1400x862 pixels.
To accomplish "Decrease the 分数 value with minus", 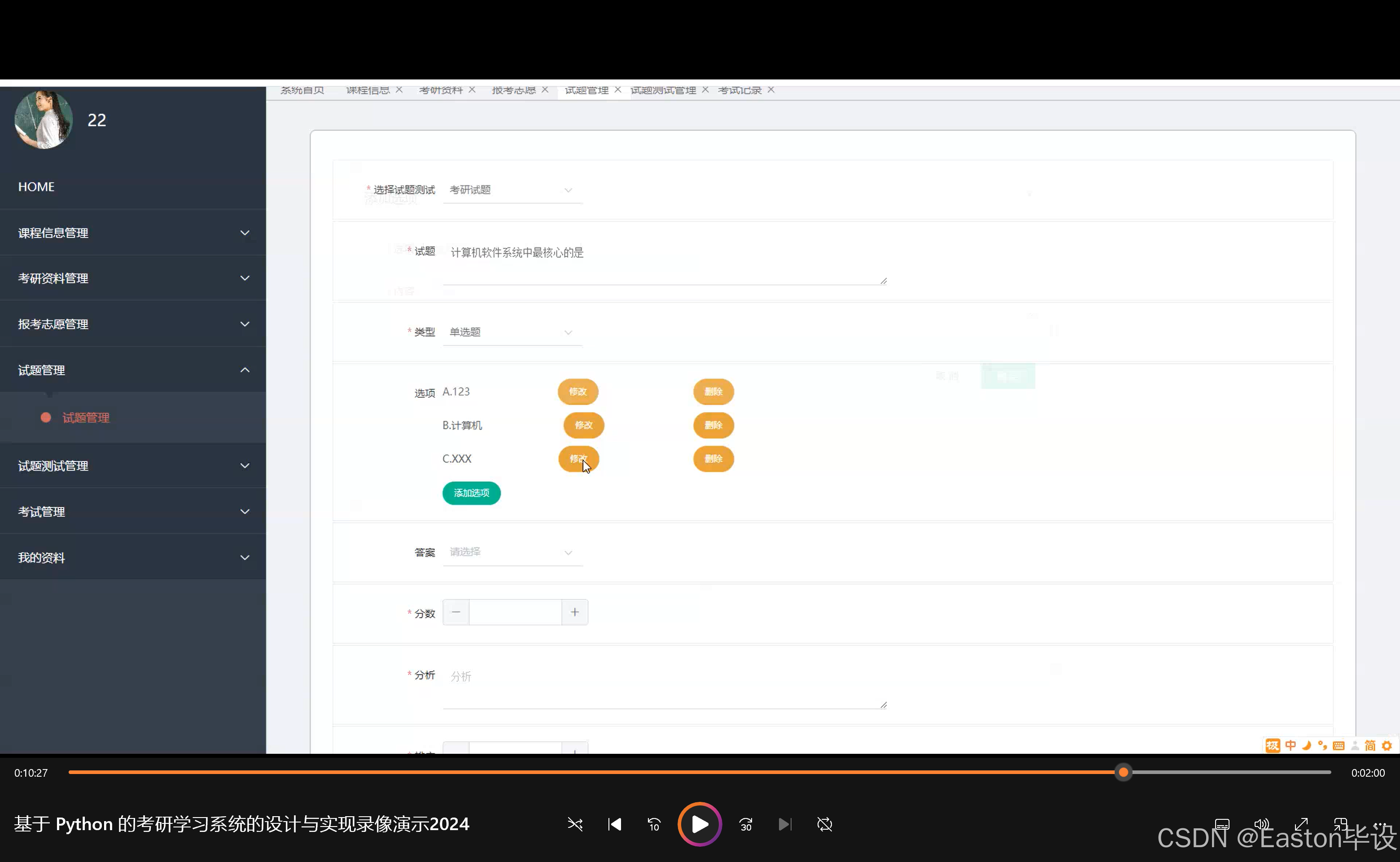I will click(456, 612).
